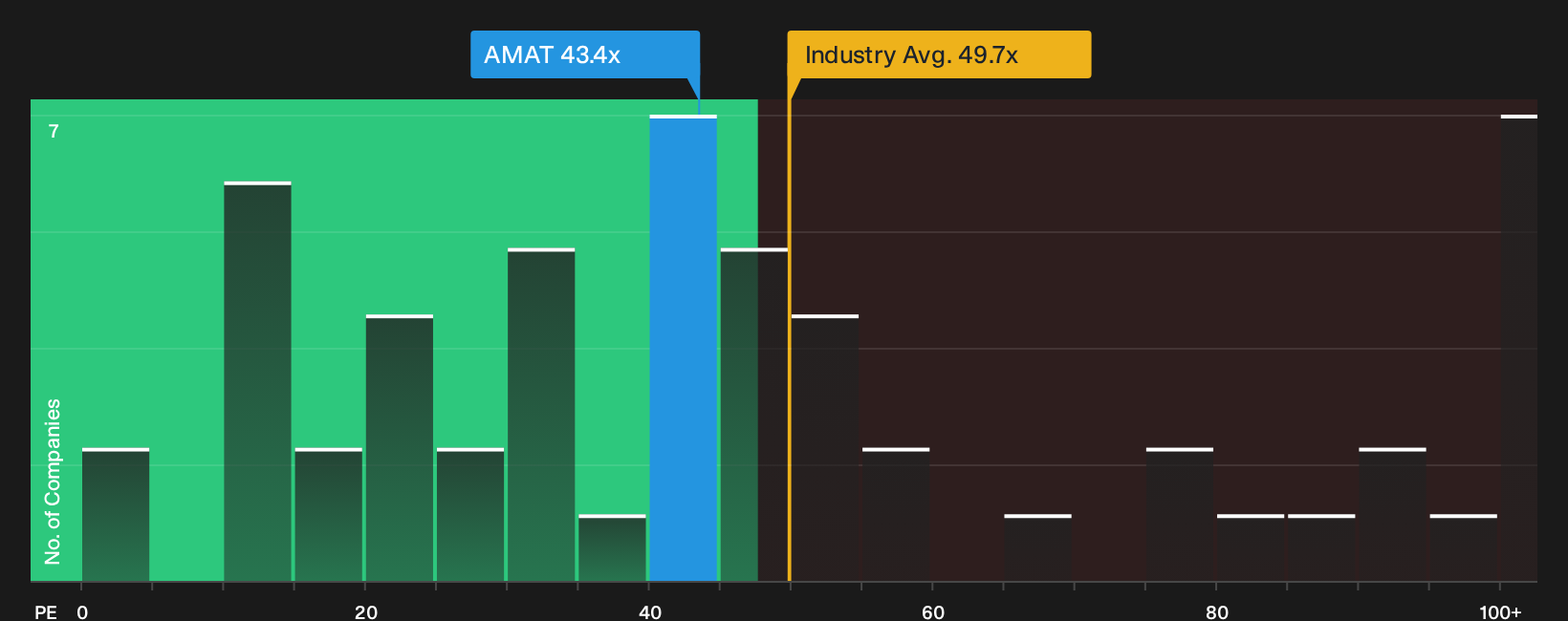This screenshot has height=621, width=1568.
Task: Select the bar at PE 45 to 50
Action: (x=754, y=415)
